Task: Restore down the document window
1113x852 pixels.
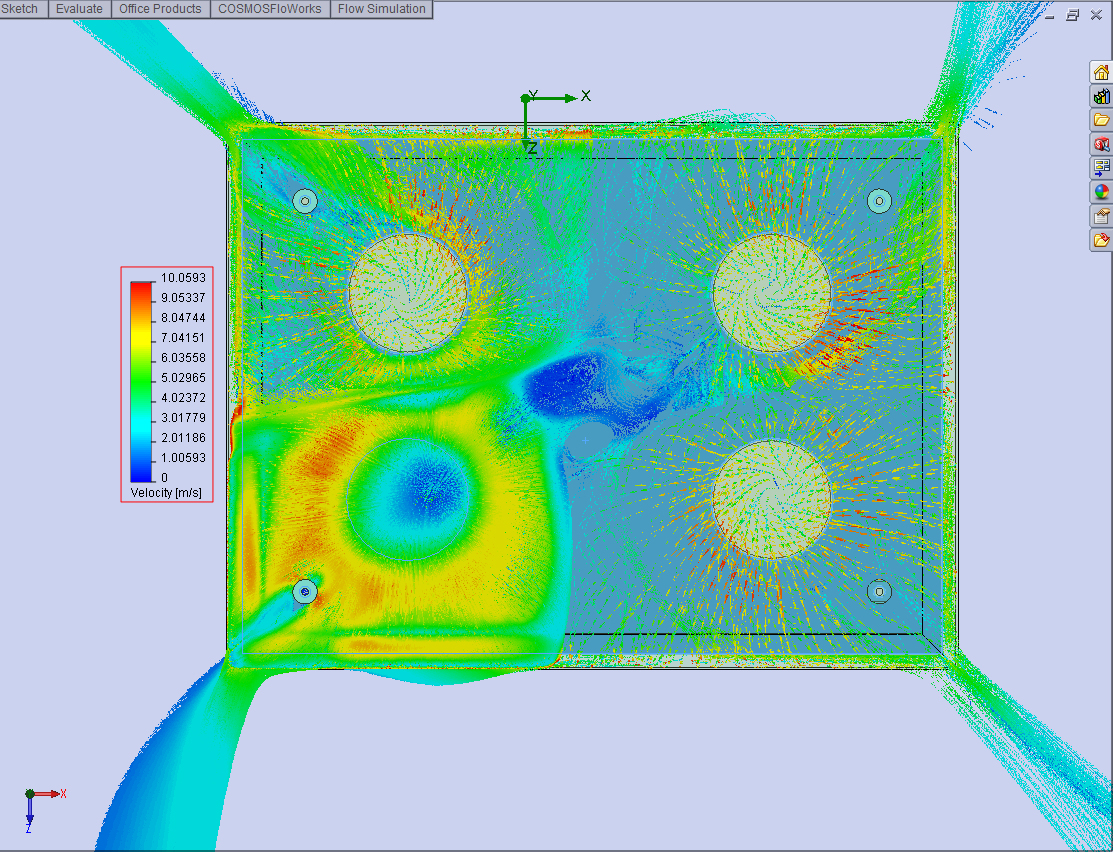Action: point(1073,15)
